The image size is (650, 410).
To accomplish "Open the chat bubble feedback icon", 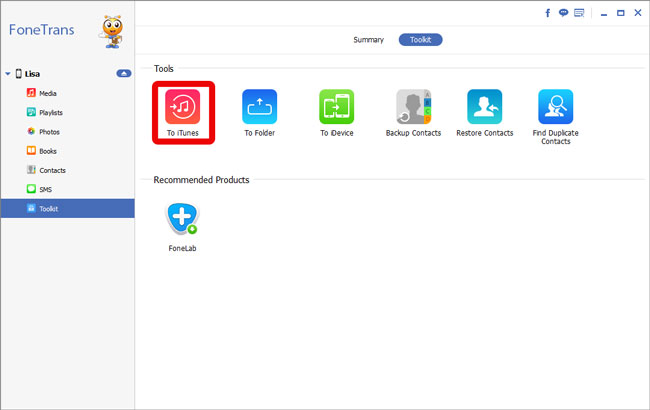I will pos(563,13).
